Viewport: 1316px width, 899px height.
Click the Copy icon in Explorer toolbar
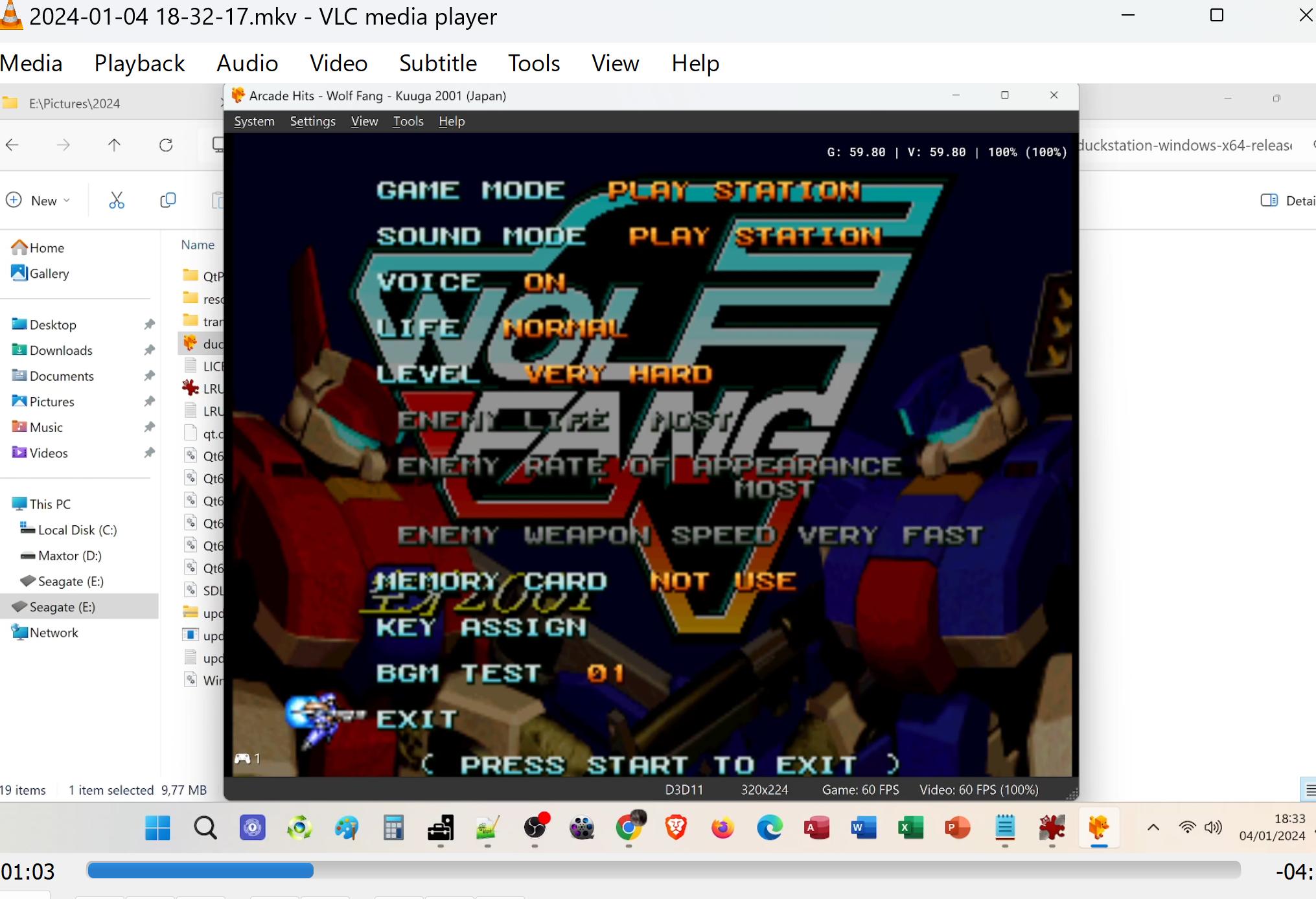pyautogui.click(x=168, y=200)
